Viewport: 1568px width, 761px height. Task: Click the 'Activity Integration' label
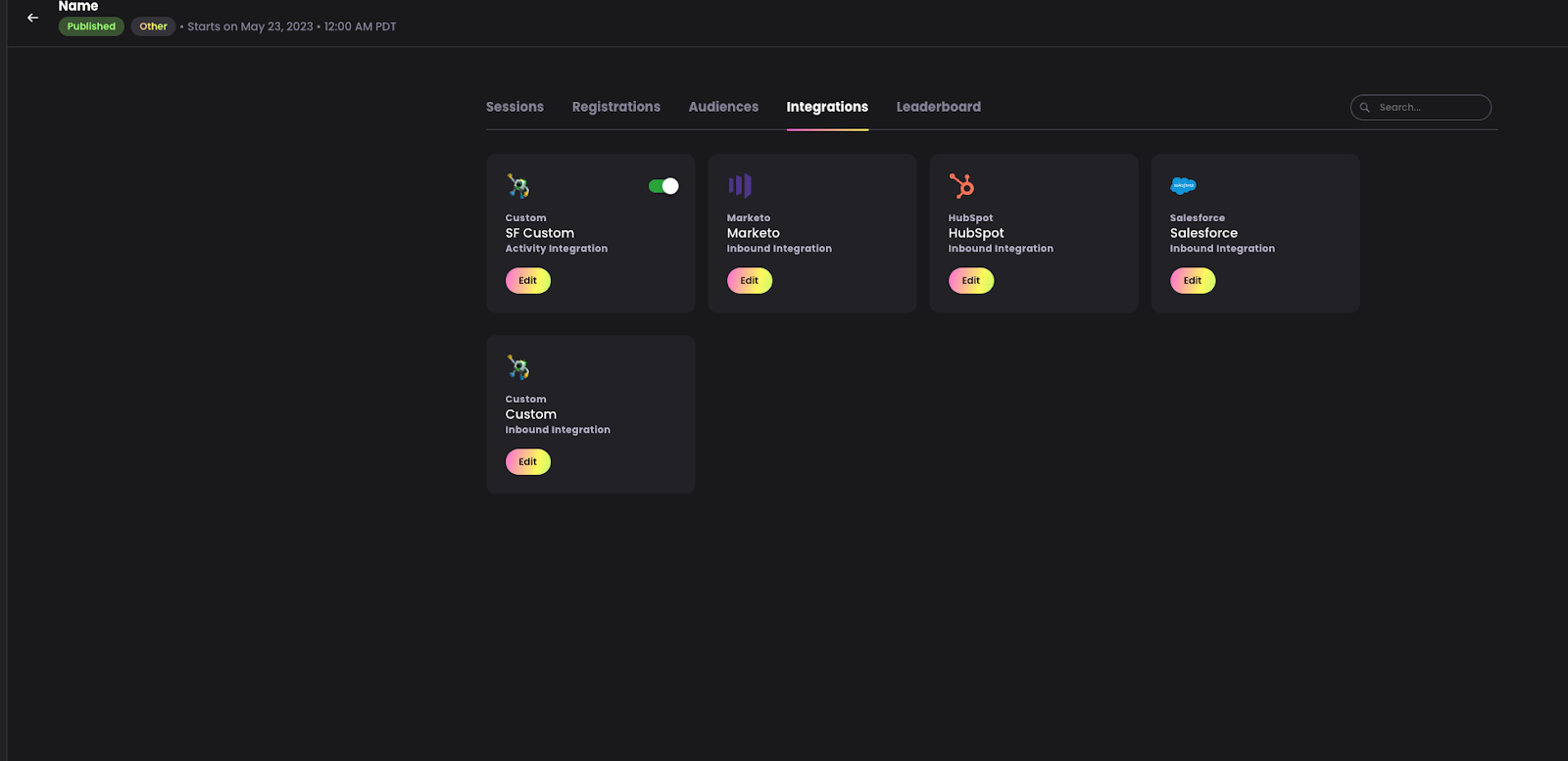point(557,249)
